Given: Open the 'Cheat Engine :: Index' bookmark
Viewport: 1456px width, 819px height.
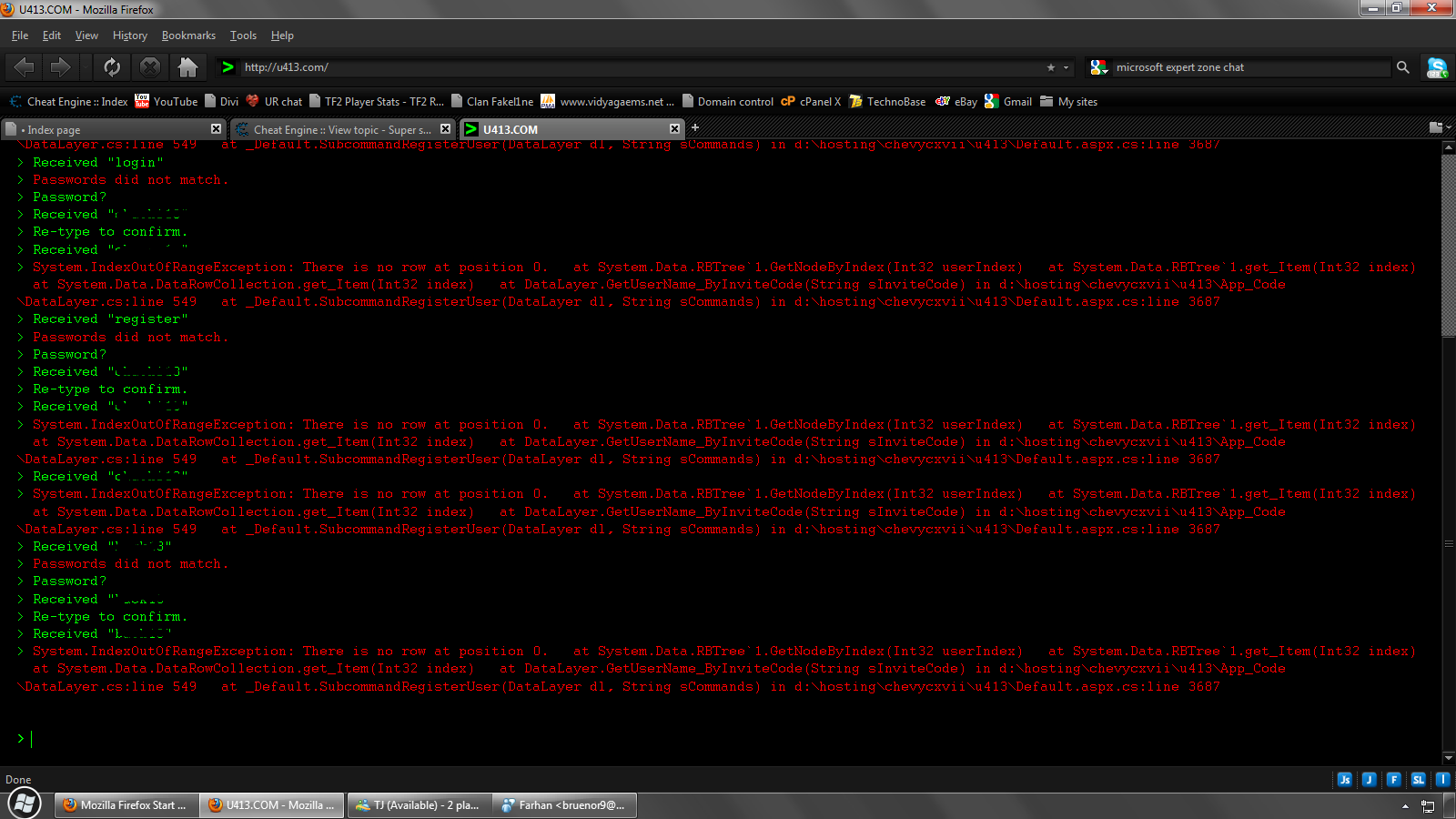Looking at the screenshot, I should pyautogui.click(x=68, y=102).
